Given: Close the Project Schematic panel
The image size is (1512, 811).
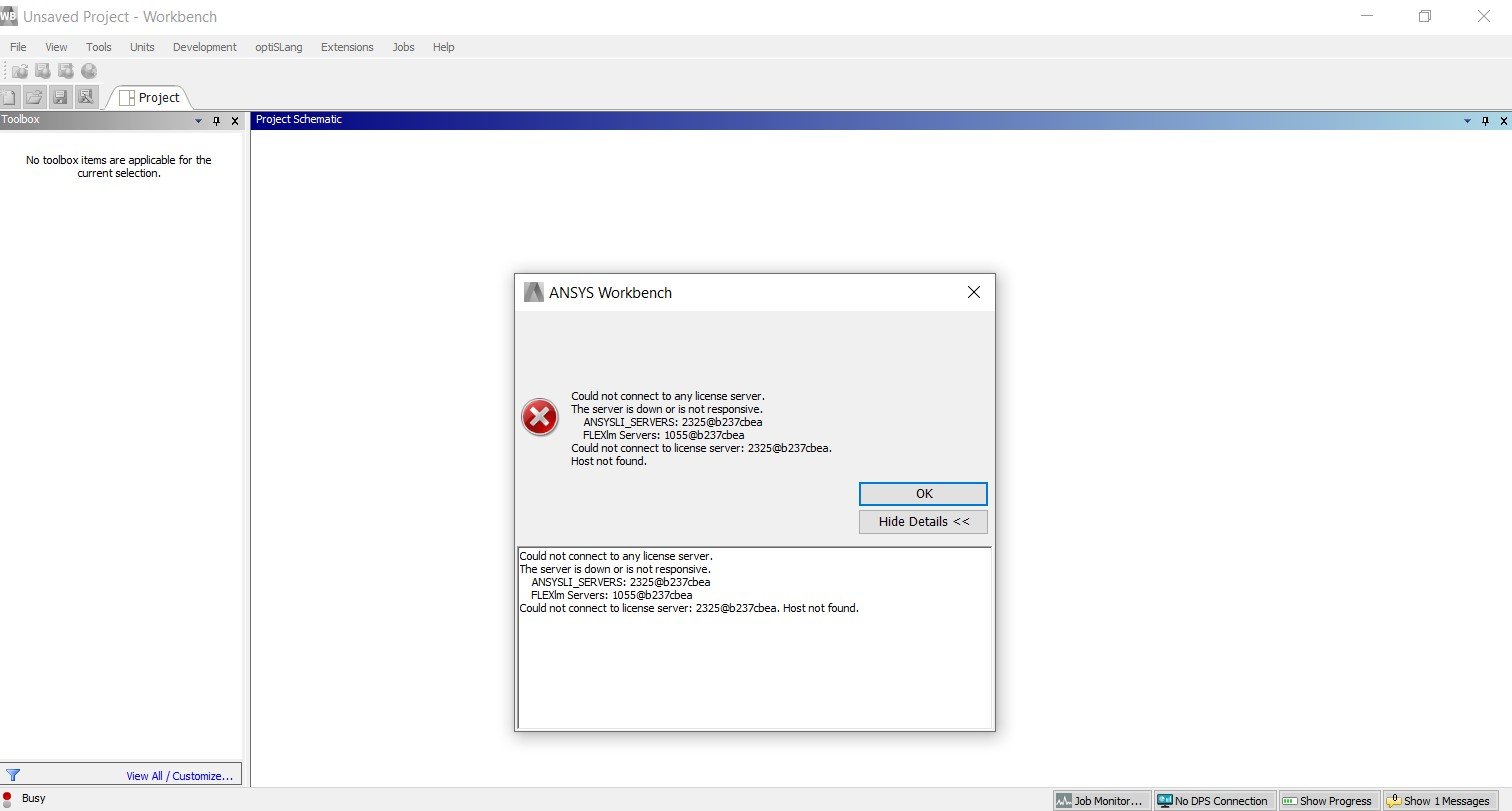Looking at the screenshot, I should [1502, 121].
